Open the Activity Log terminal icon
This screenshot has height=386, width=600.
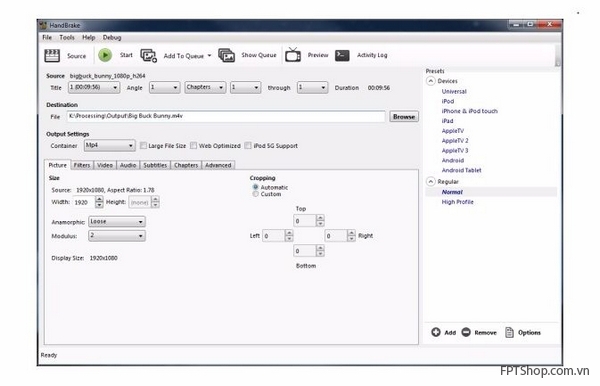[342, 55]
